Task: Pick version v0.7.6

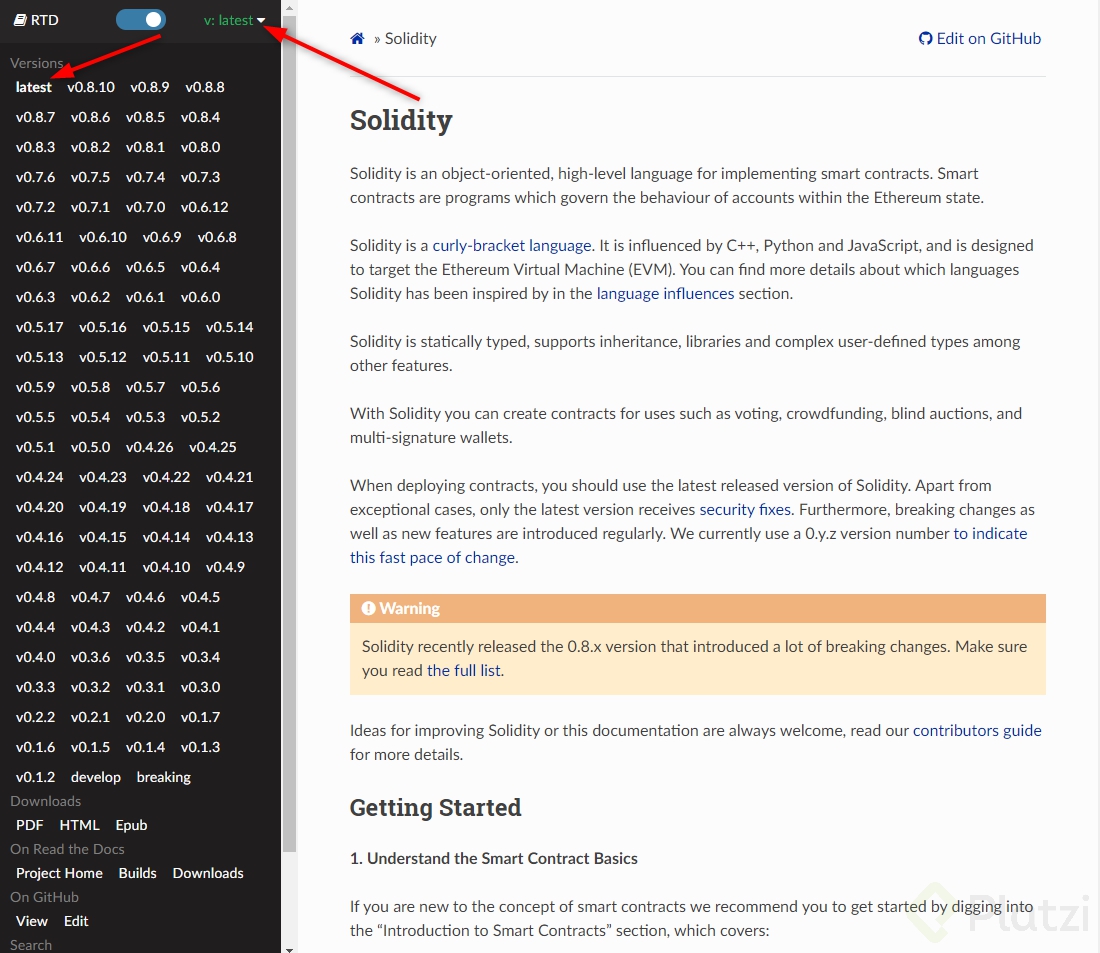Action: tap(35, 177)
